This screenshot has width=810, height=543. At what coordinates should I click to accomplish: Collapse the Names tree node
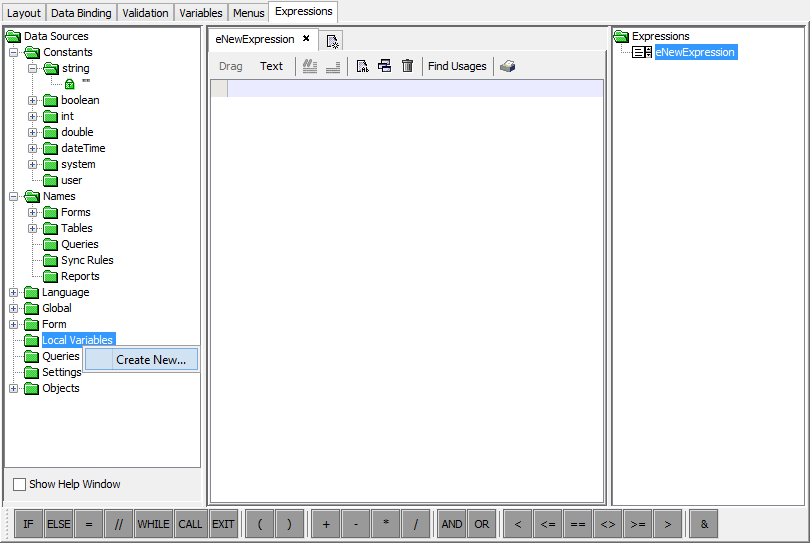(14, 196)
